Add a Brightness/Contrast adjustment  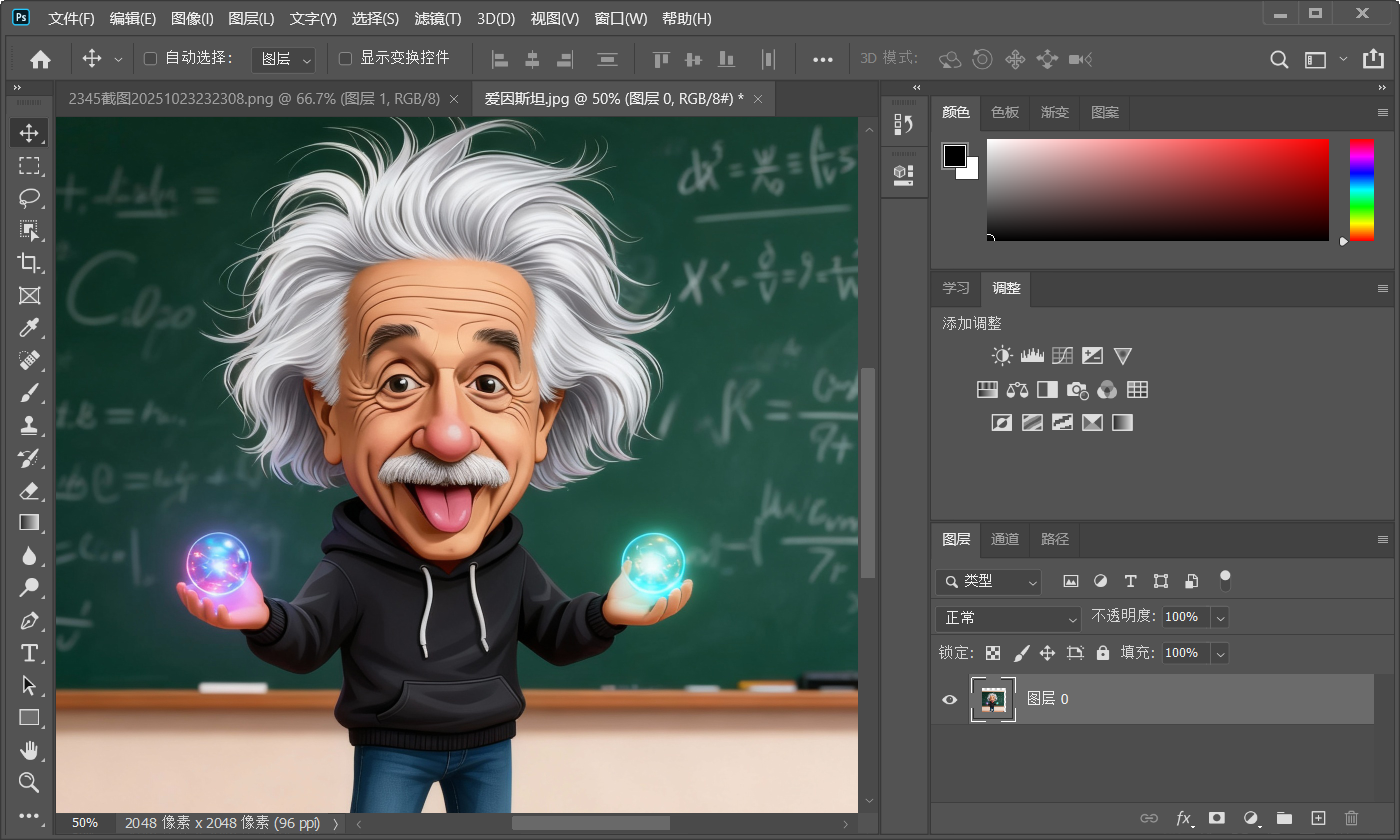[x=1002, y=356]
